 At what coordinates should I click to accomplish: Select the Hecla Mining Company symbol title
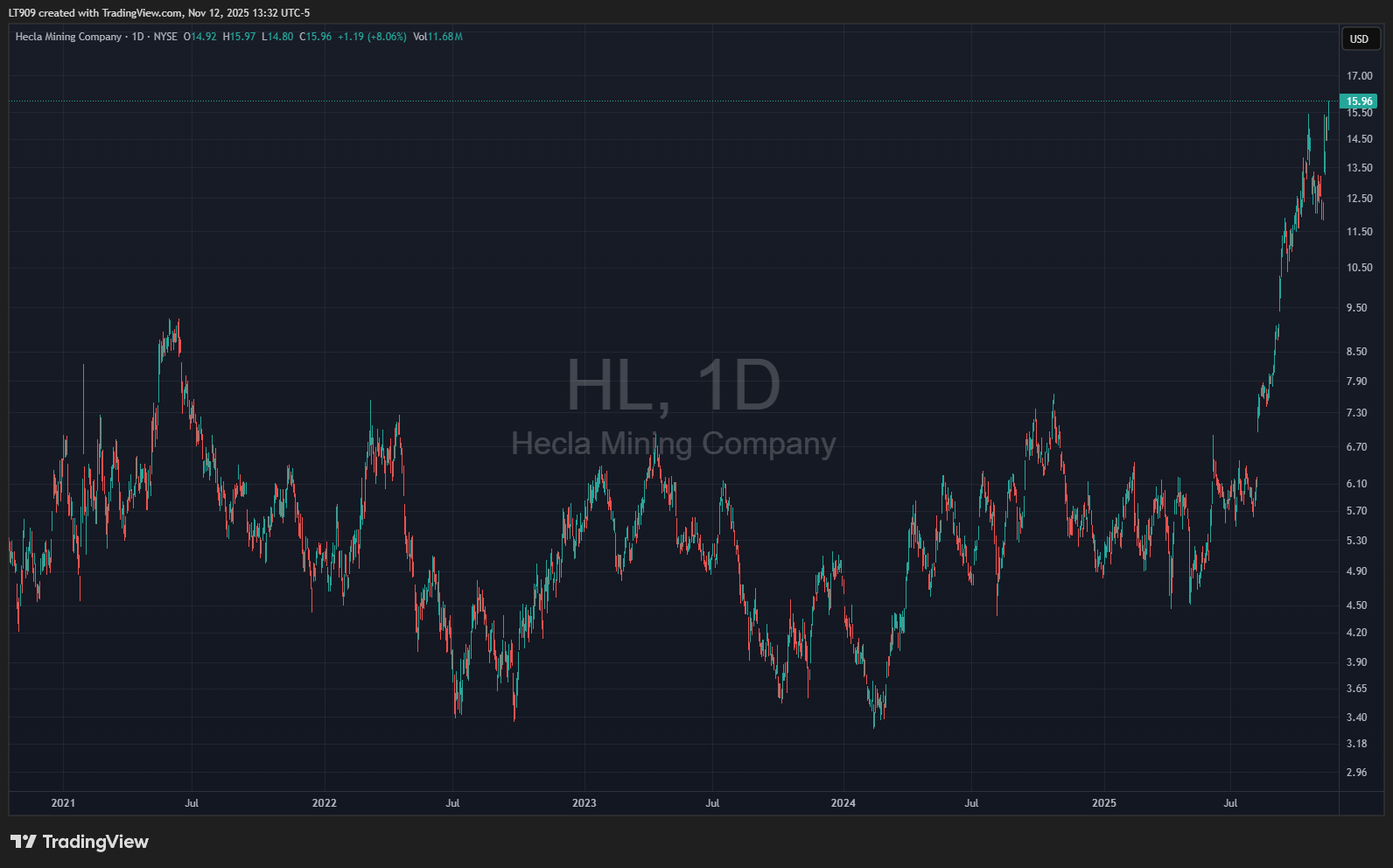[x=68, y=37]
